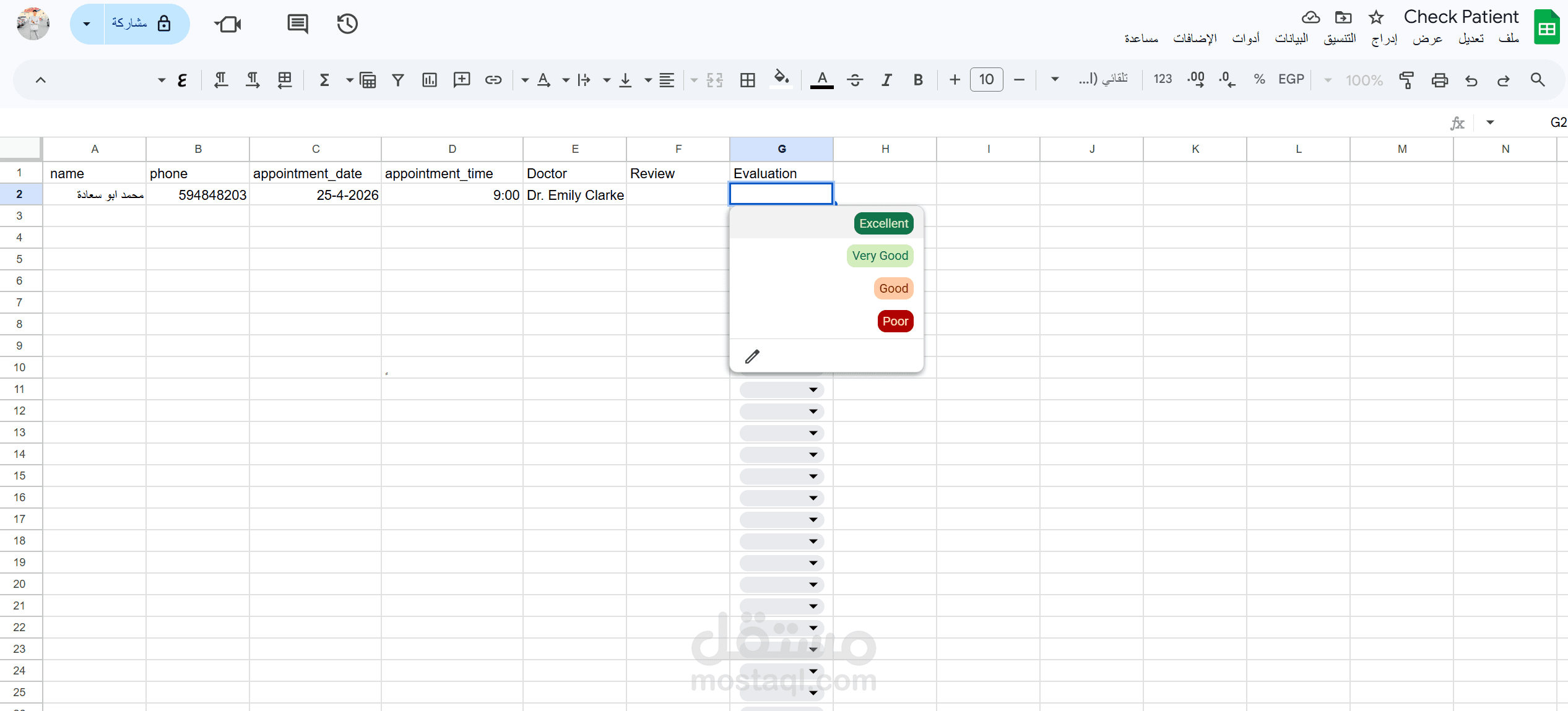Click the create filter funnel icon
1568x711 pixels.
pos(398,80)
